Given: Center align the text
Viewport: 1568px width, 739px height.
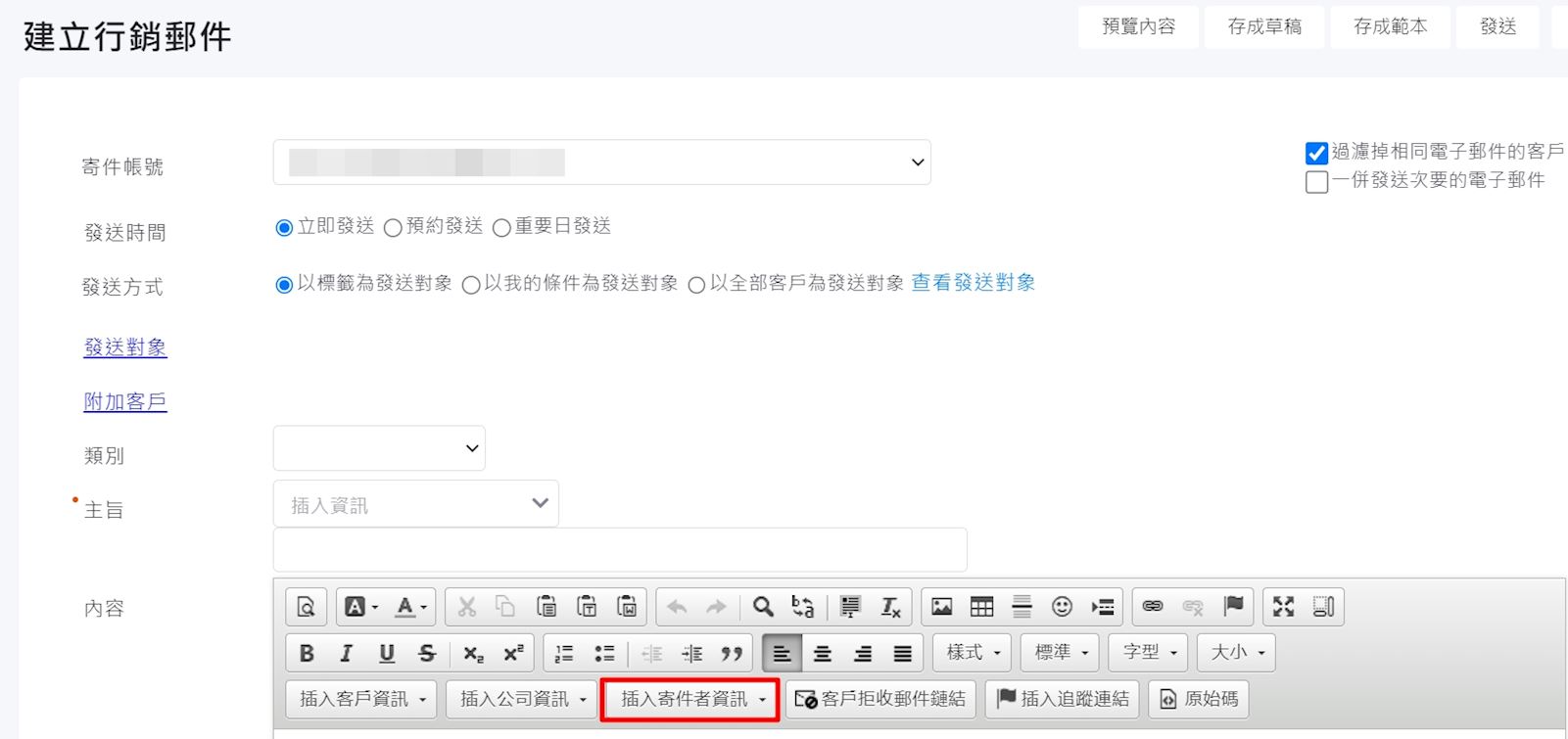Looking at the screenshot, I should (x=823, y=653).
